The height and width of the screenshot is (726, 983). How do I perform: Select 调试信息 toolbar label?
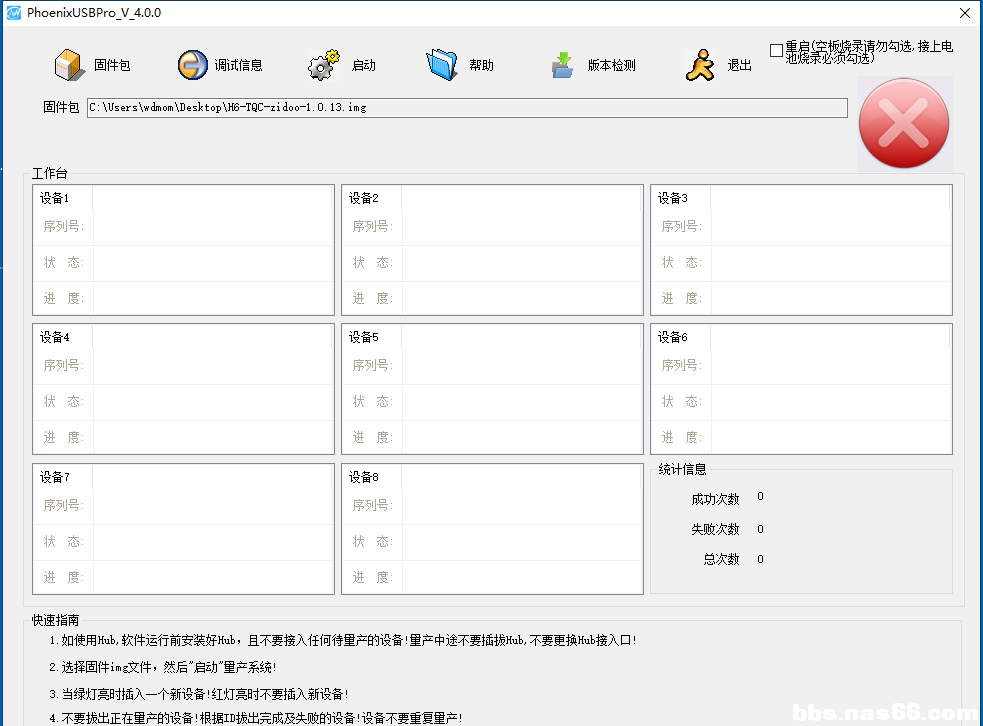[x=238, y=66]
